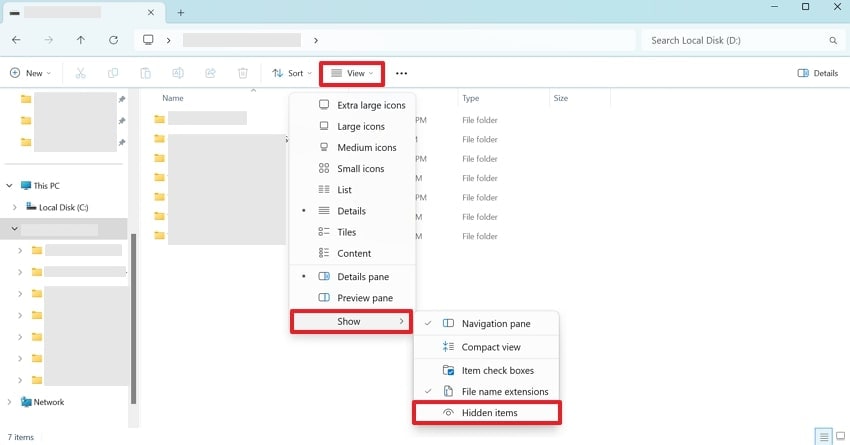This screenshot has height=445, width=850.
Task: Close the current tab
Action: click(x=151, y=12)
